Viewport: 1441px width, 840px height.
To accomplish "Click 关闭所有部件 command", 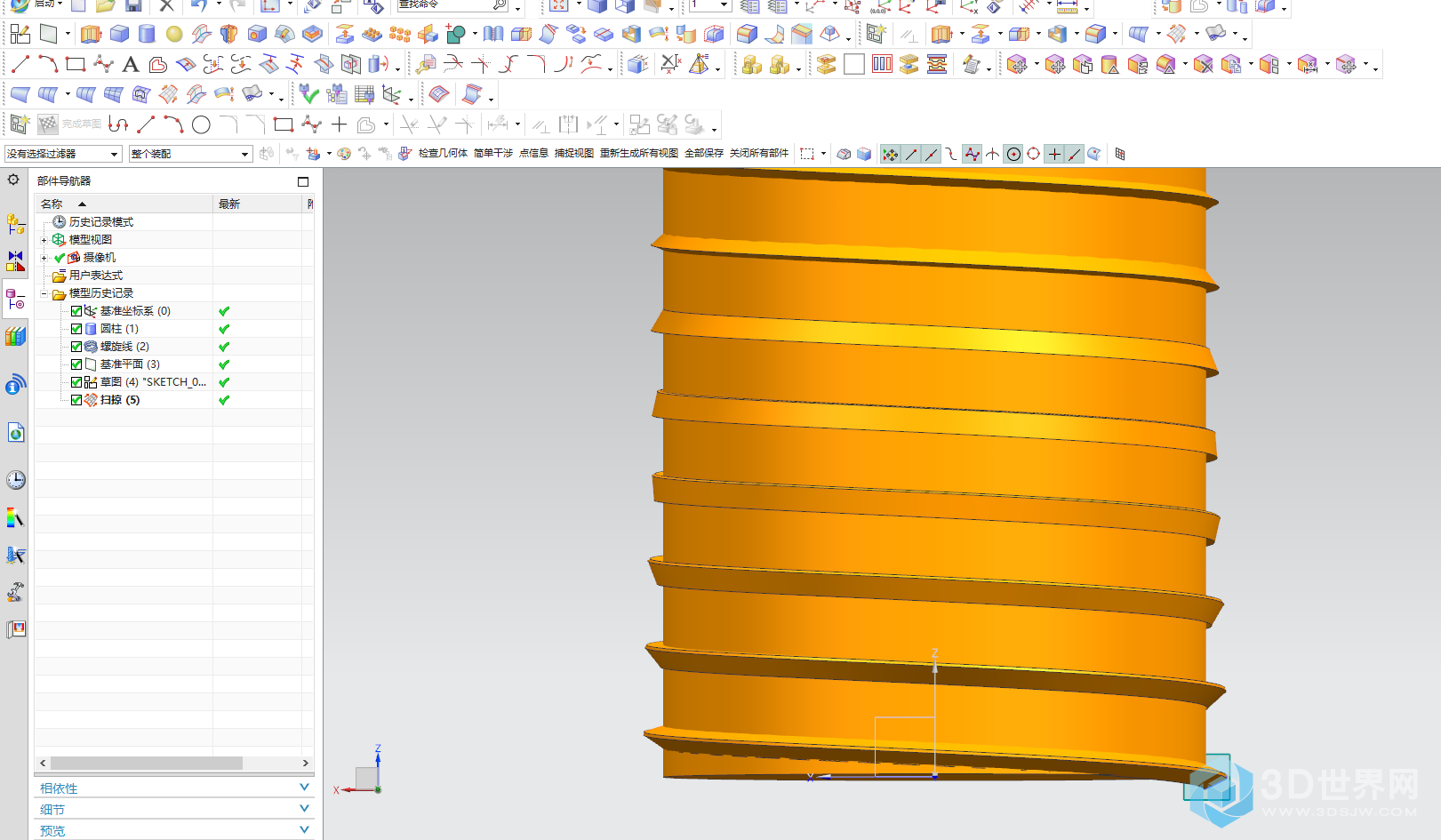I will (x=759, y=153).
